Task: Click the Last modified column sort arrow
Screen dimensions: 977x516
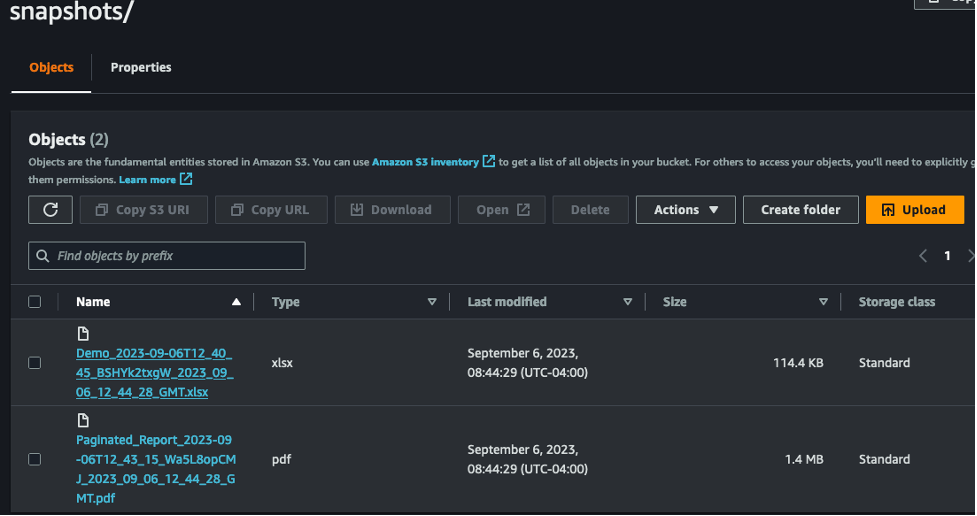Action: (x=627, y=302)
